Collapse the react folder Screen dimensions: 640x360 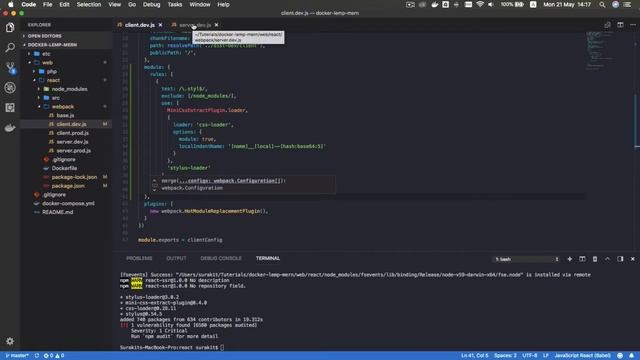pos(53,80)
